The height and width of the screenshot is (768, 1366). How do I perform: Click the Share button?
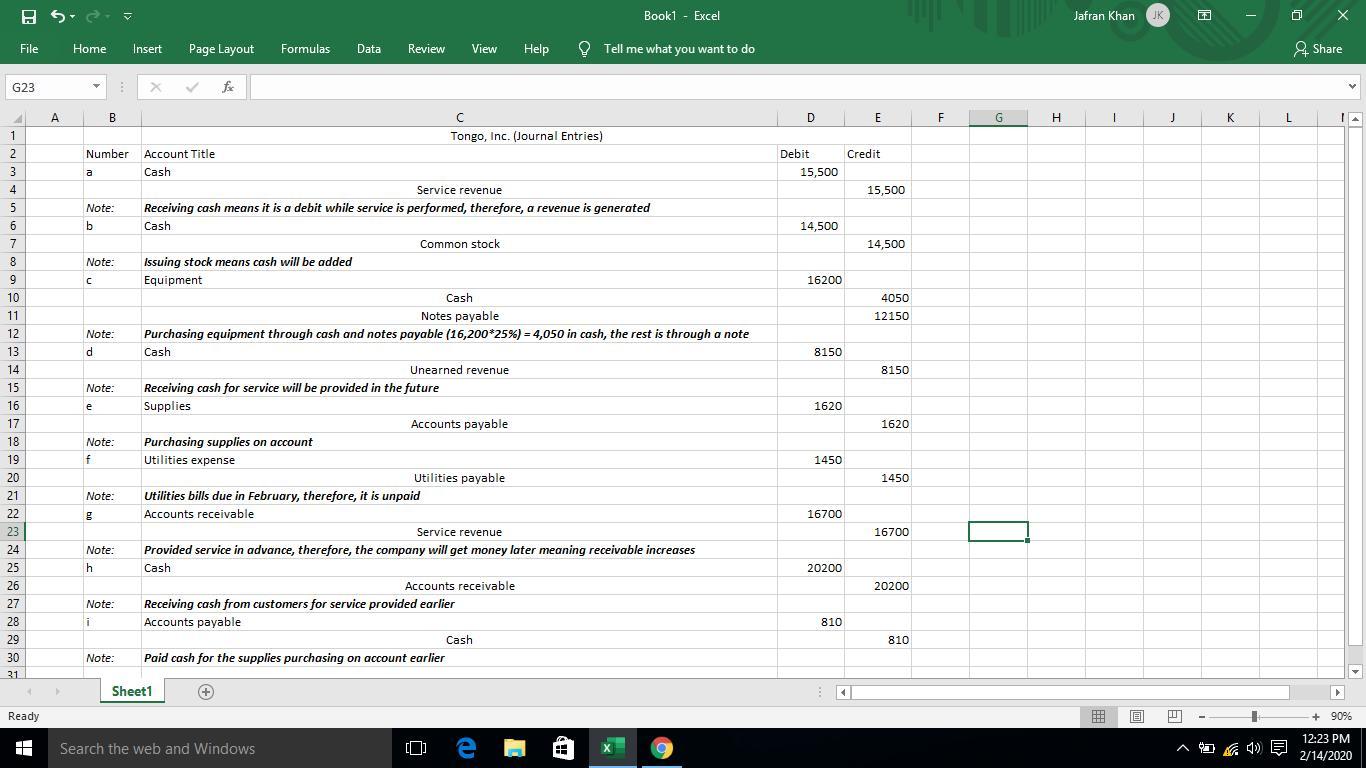click(1317, 48)
